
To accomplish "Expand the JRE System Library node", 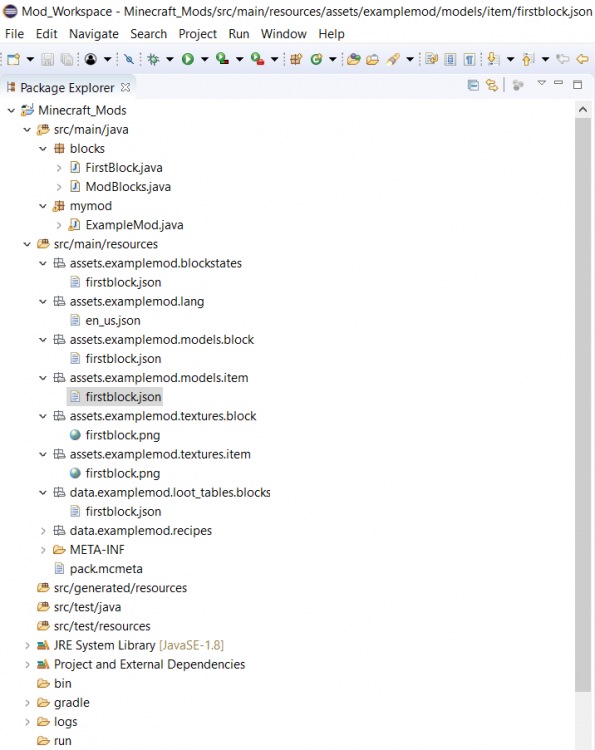I will coord(27,646).
